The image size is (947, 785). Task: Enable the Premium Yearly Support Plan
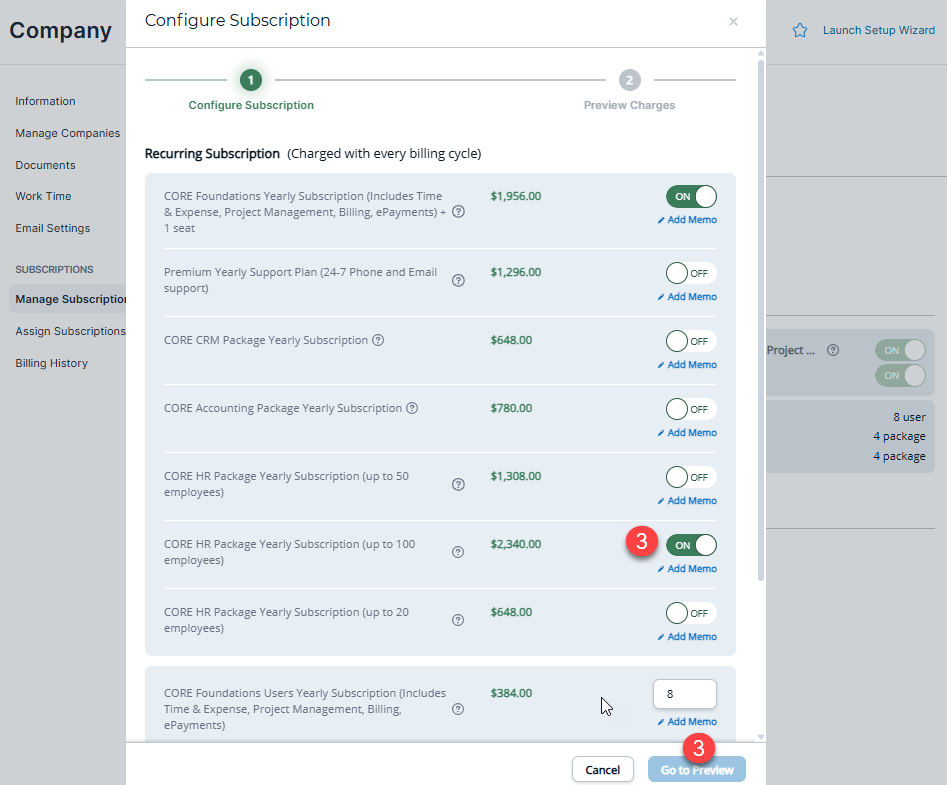690,272
